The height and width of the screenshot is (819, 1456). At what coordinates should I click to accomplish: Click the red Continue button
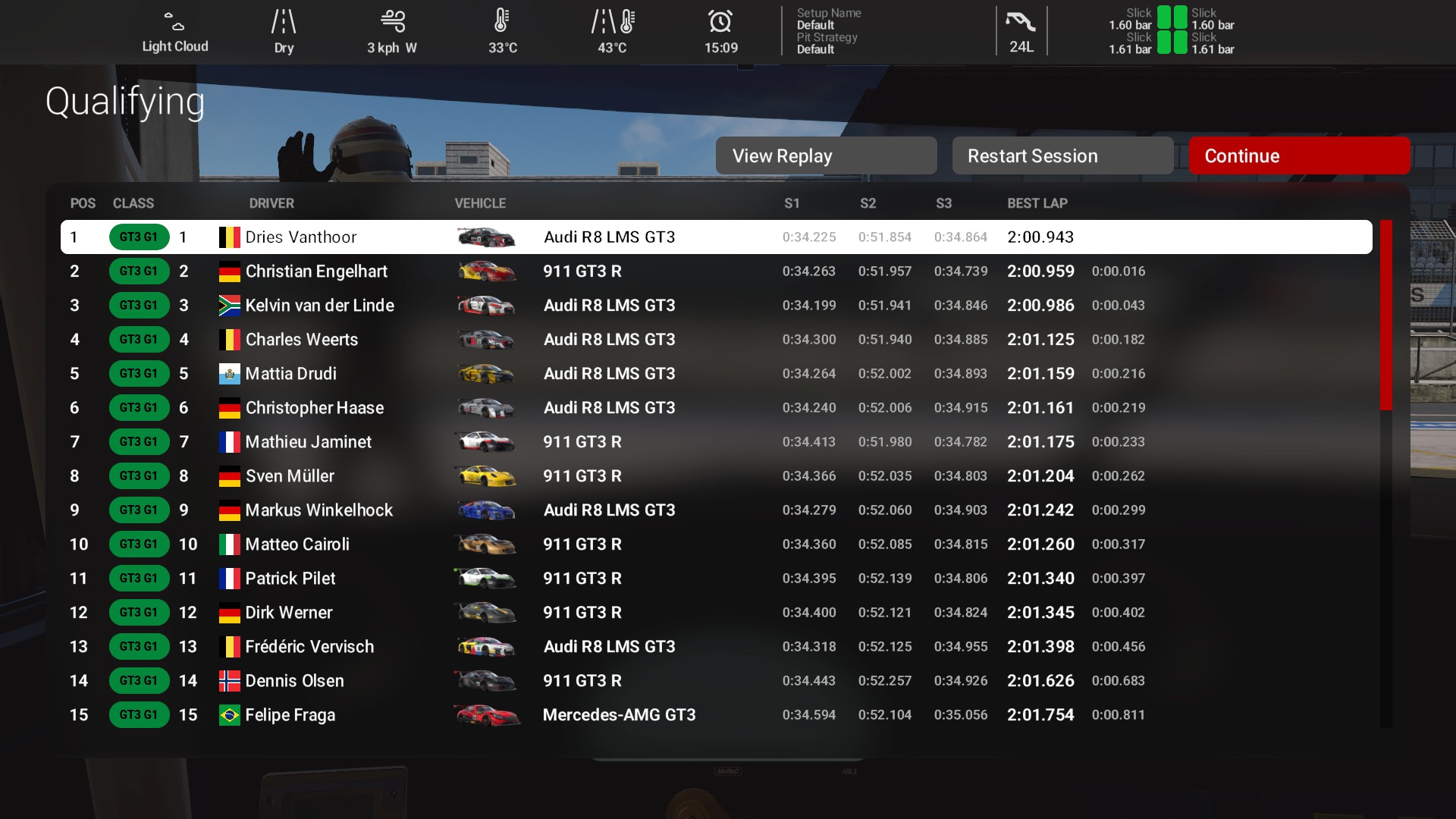(x=1299, y=155)
